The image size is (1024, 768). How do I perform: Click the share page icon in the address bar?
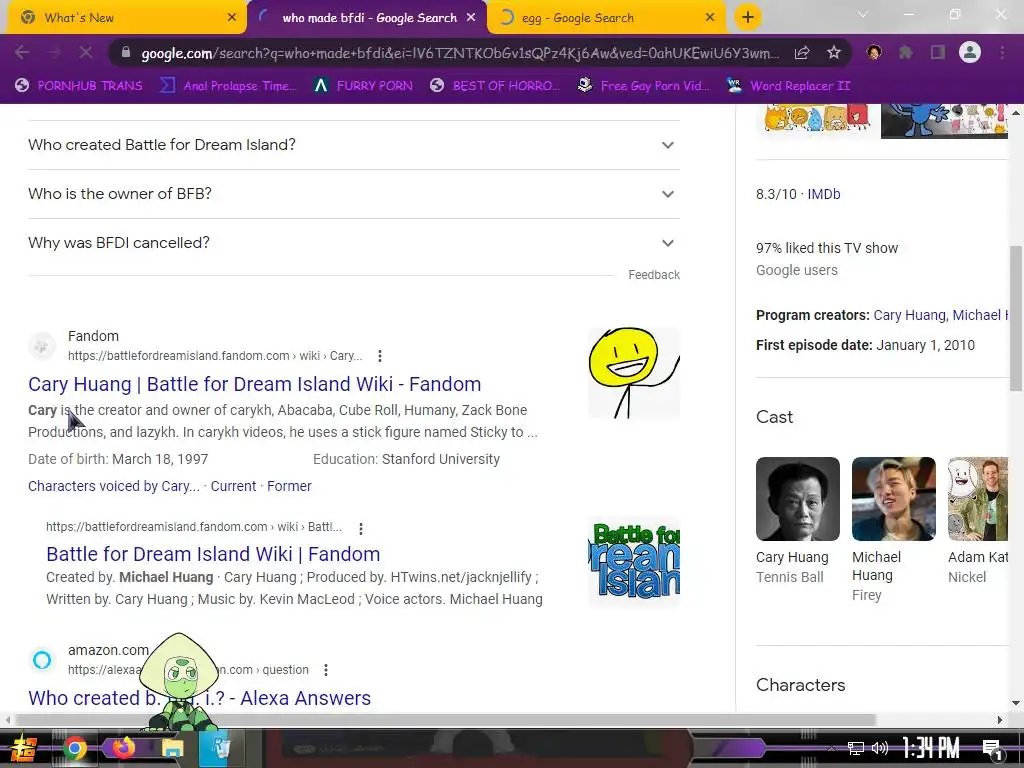point(802,52)
